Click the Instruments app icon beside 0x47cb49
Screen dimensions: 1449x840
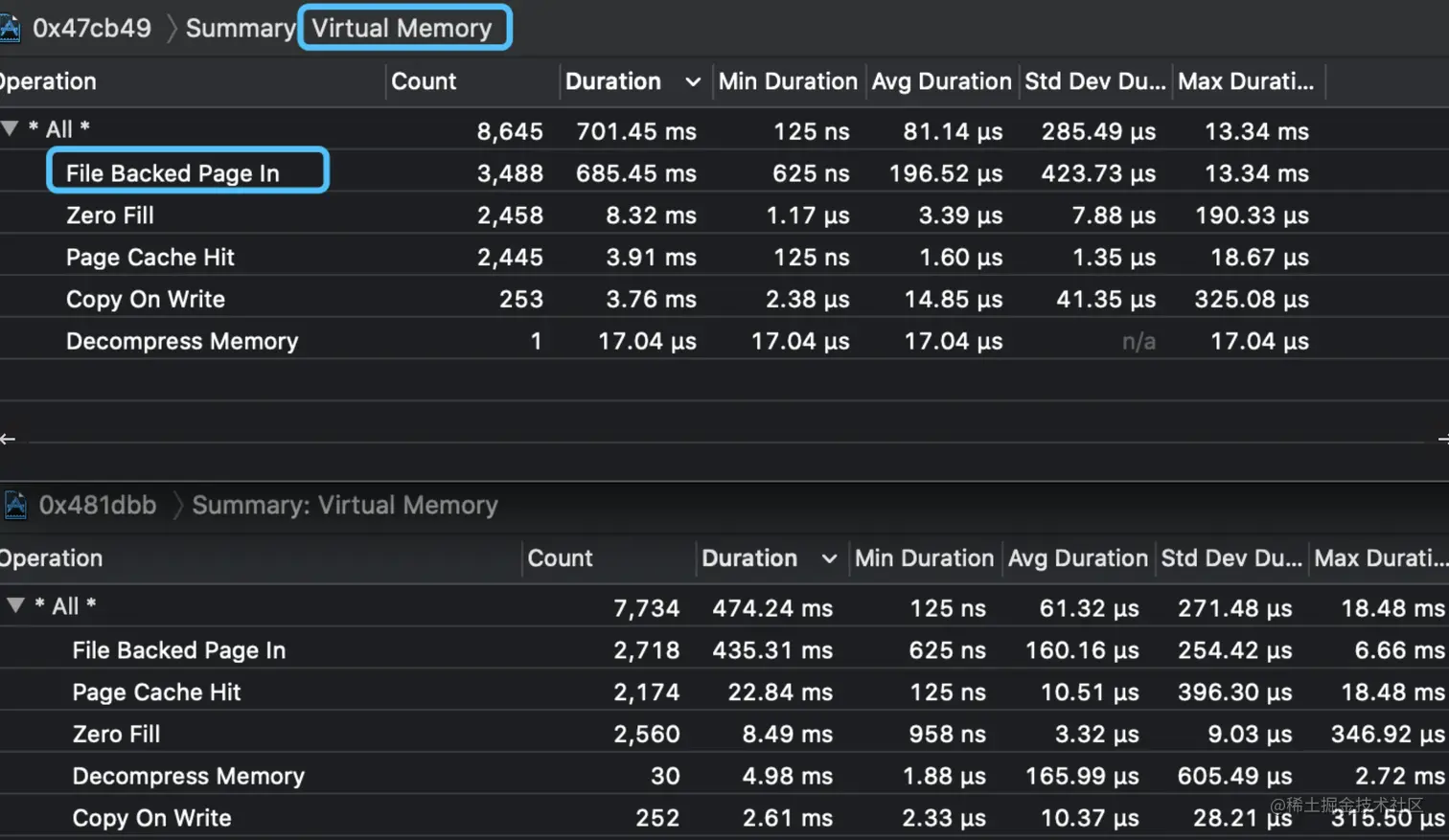(9, 28)
